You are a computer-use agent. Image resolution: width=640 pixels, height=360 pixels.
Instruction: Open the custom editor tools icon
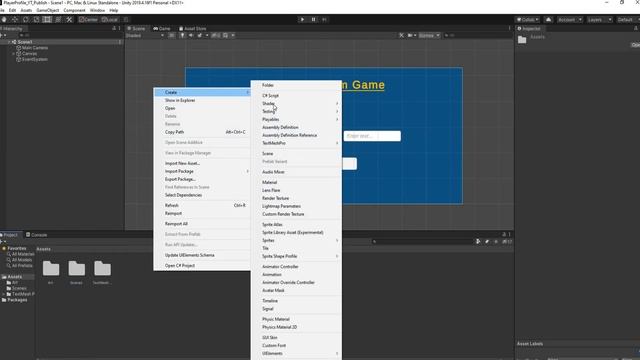pos(69,19)
